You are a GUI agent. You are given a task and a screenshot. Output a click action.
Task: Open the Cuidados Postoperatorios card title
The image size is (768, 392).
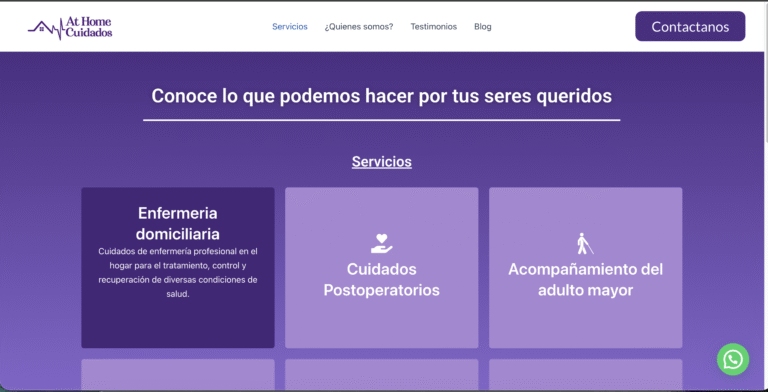tap(382, 279)
